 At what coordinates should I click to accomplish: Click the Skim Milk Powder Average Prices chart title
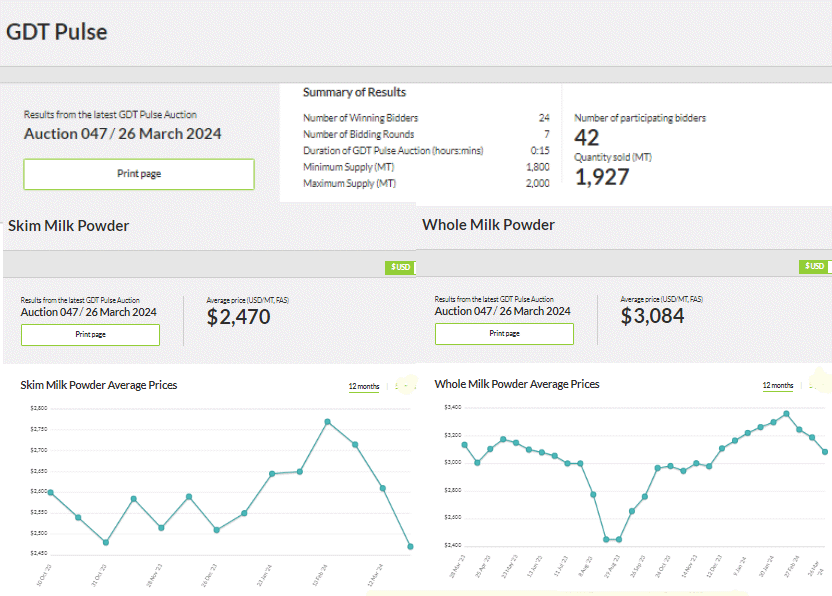pos(99,385)
